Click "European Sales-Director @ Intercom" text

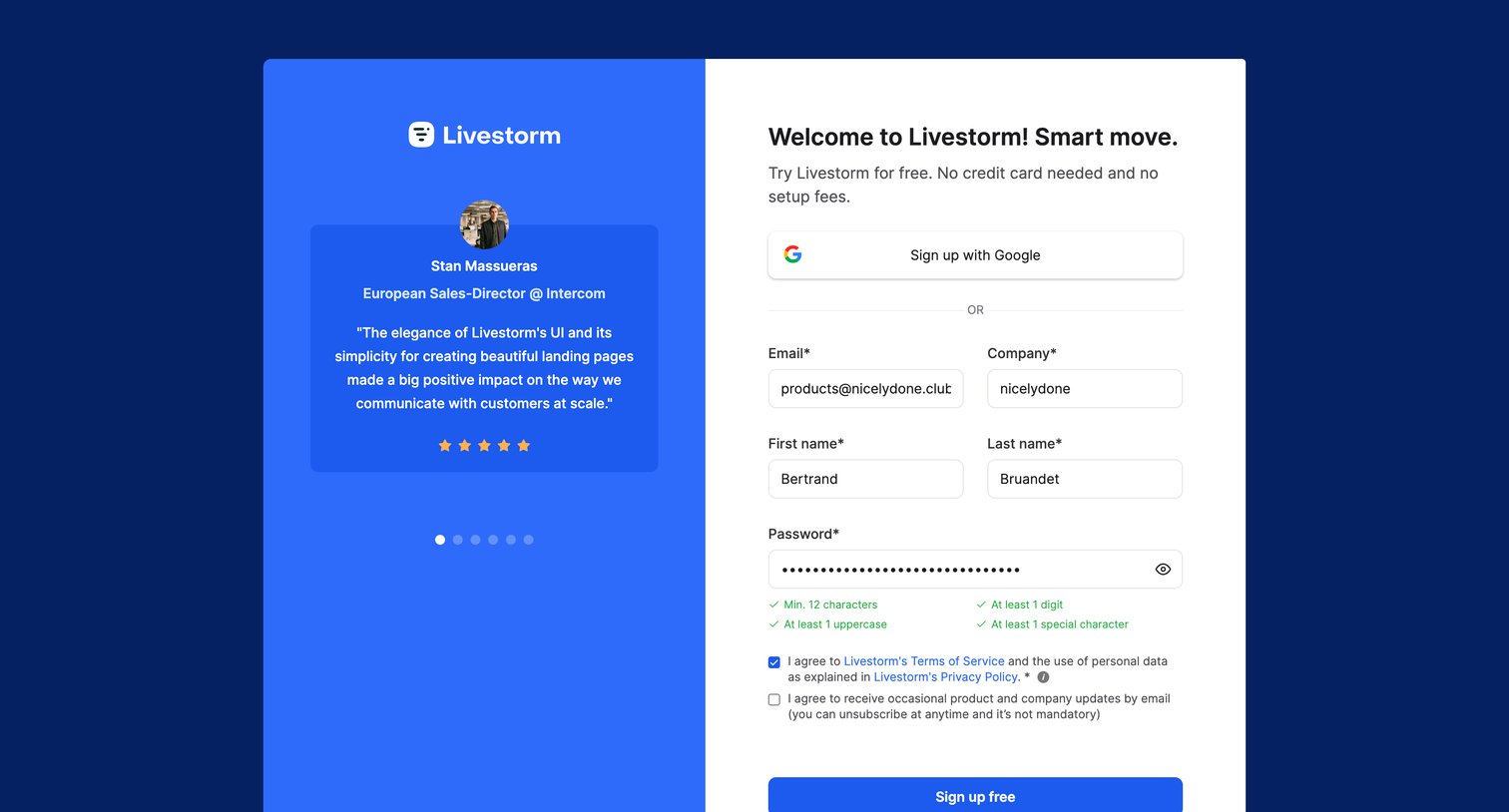click(x=484, y=293)
